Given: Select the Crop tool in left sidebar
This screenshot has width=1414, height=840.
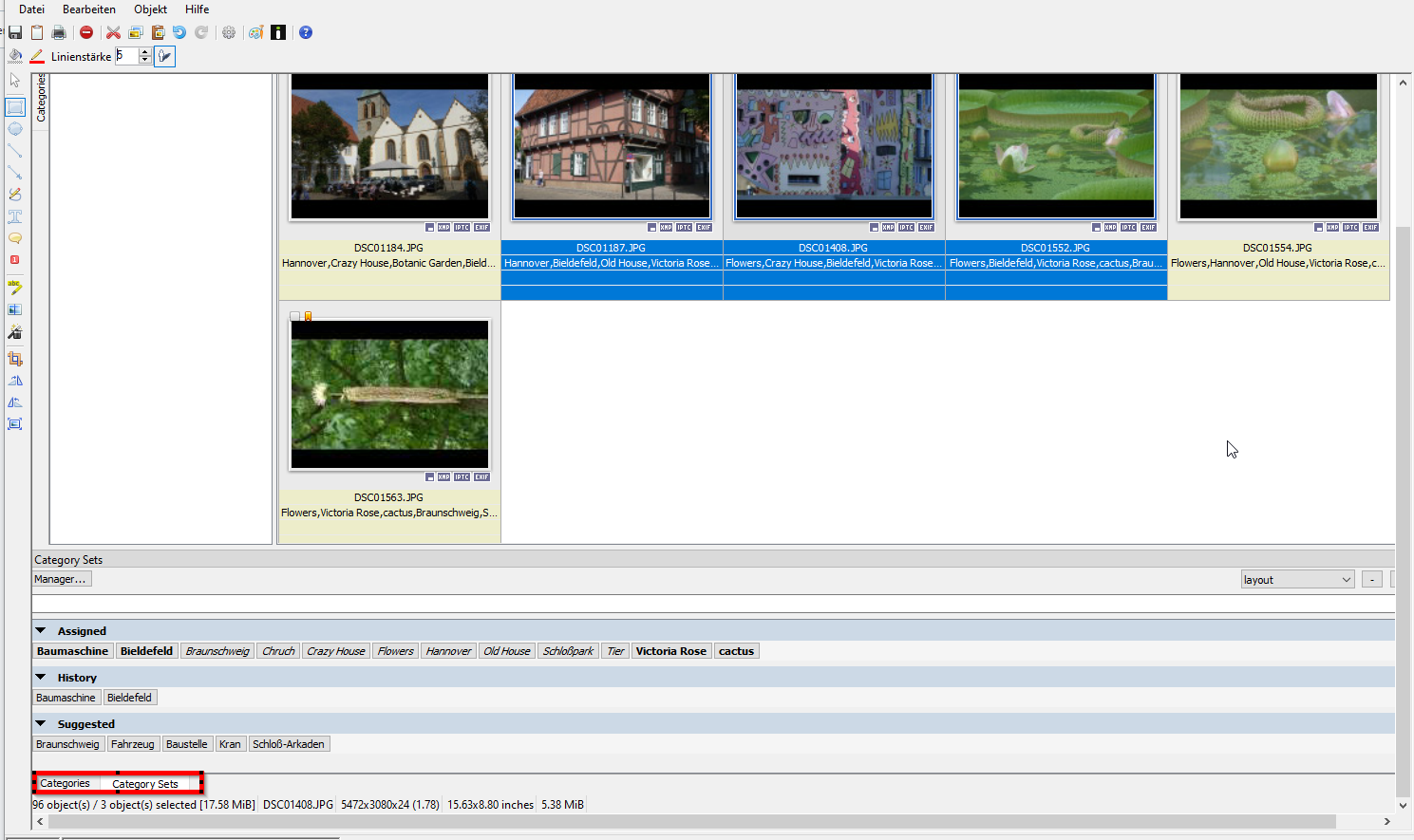Looking at the screenshot, I should tap(15, 359).
